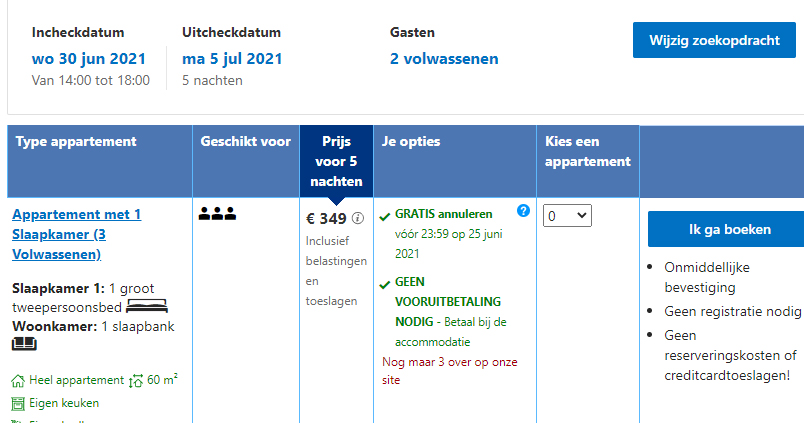Open the apartment quantity dropdown

tap(567, 215)
